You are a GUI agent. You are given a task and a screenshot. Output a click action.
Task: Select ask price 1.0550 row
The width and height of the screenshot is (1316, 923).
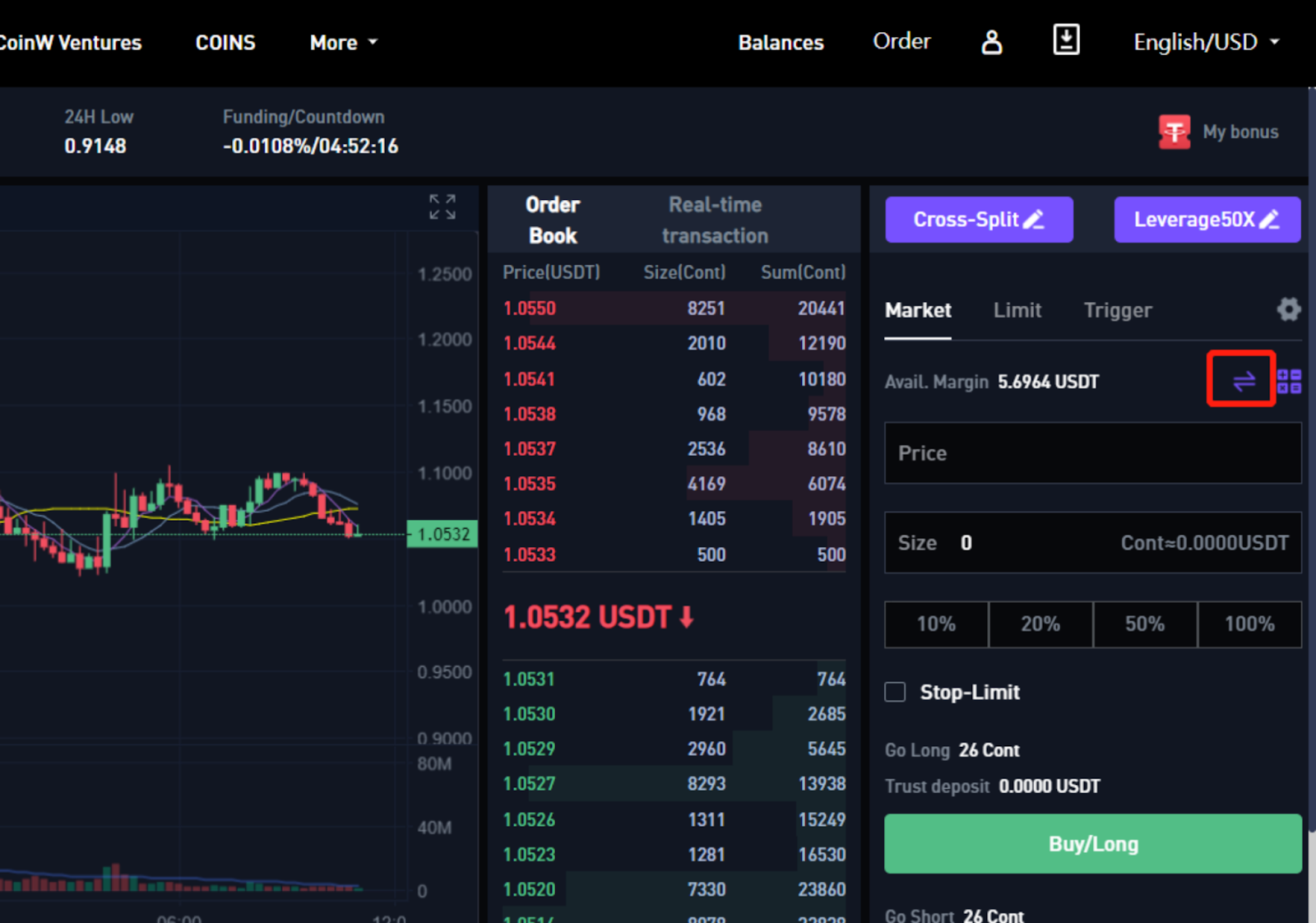[674, 308]
